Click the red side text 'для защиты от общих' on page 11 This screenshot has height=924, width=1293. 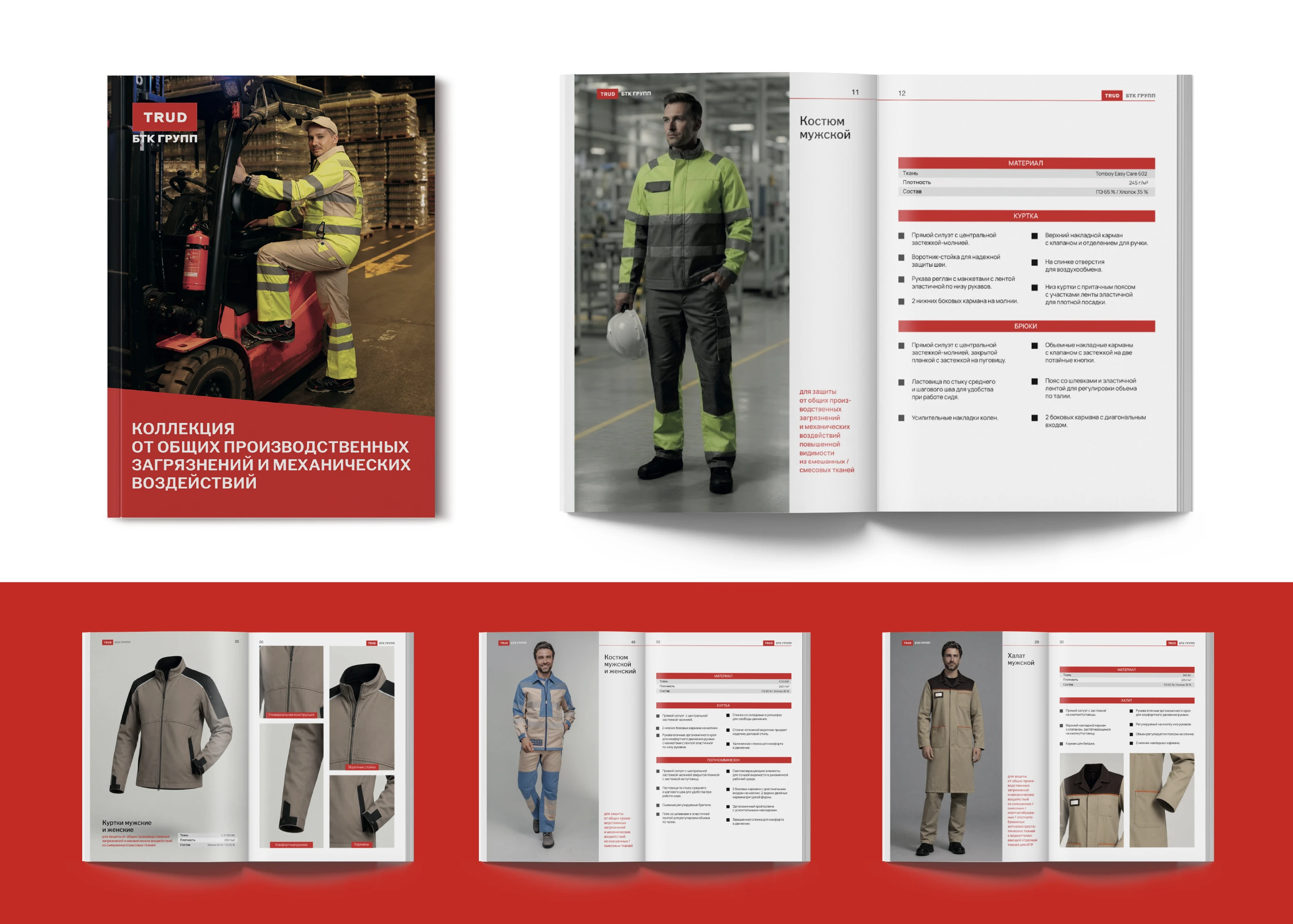tap(827, 431)
